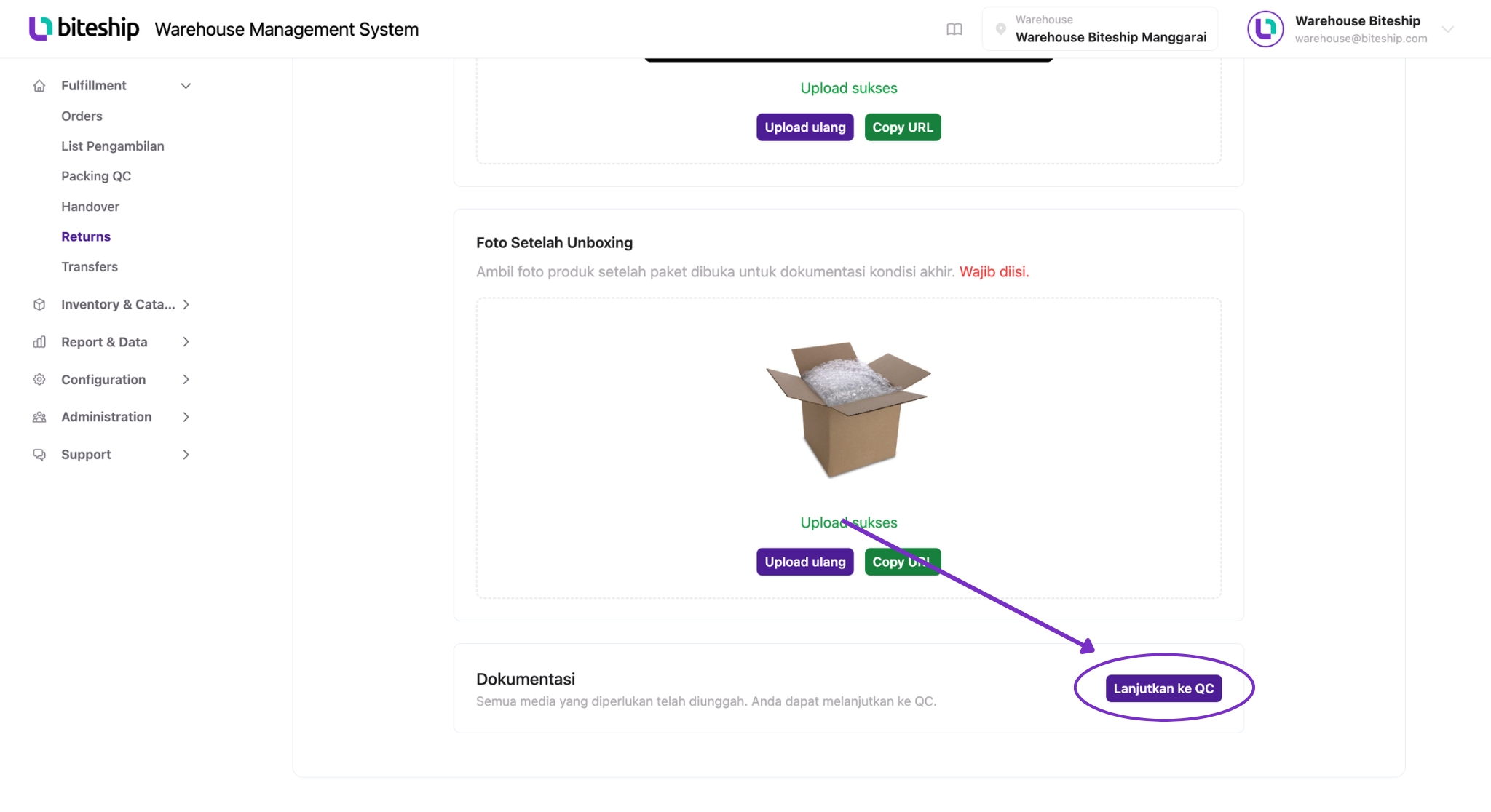Click the Warehouse Biteship profile avatar
1491x812 pixels.
[1265, 29]
